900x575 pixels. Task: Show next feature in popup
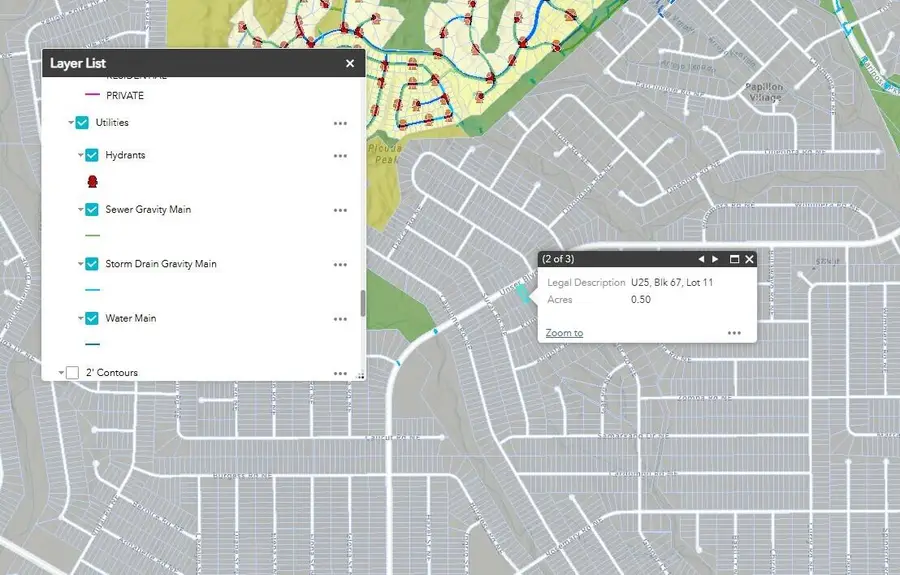715,259
